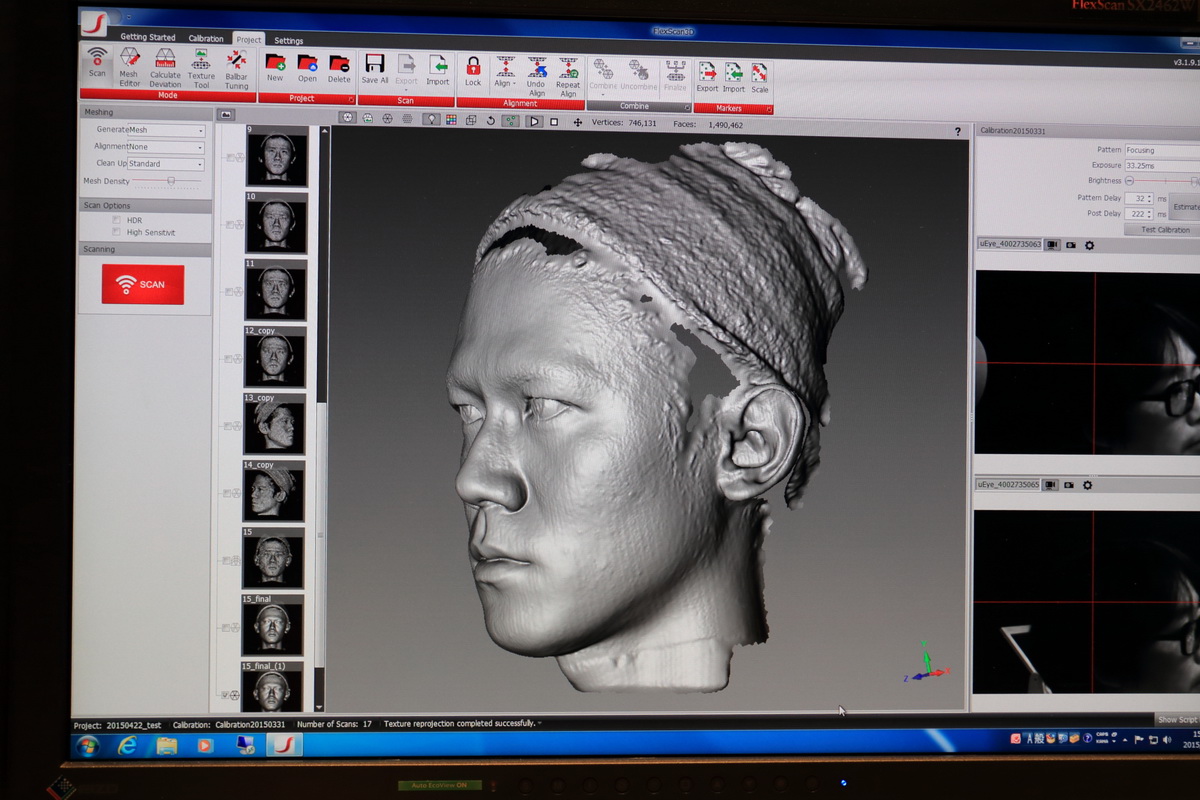Open the Generate Mesh dropdown
The height and width of the screenshot is (800, 1200).
pos(166,130)
